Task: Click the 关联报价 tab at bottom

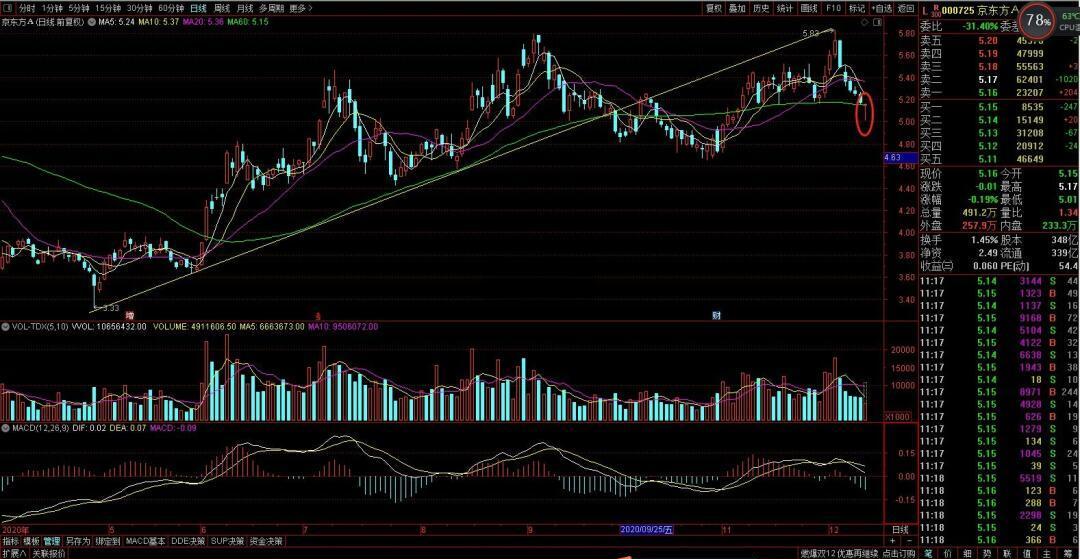Action: (49, 553)
